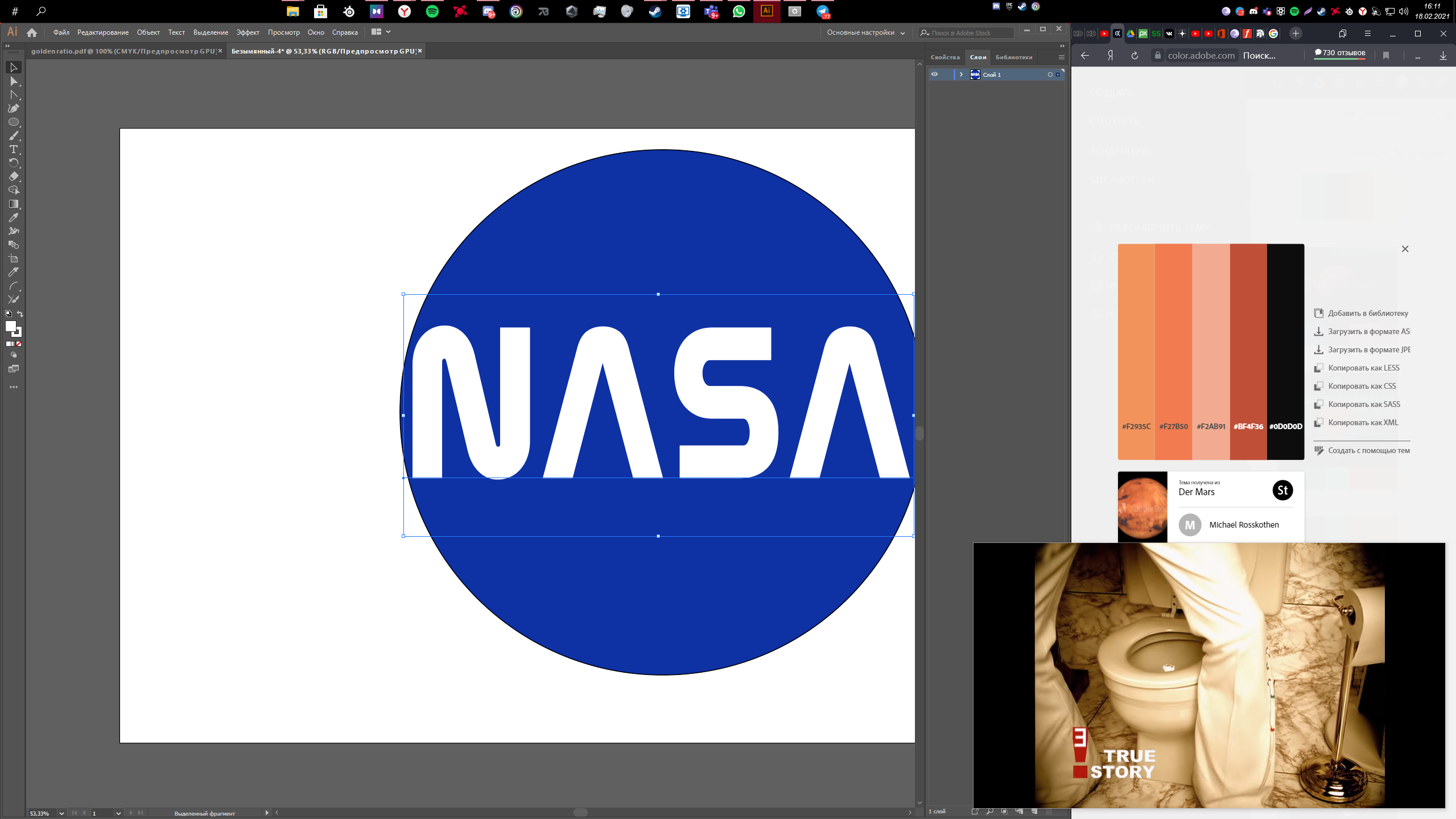Viewport: 1456px width, 819px height.
Task: Click Создать с помощью тем link
Action: tap(1362, 451)
